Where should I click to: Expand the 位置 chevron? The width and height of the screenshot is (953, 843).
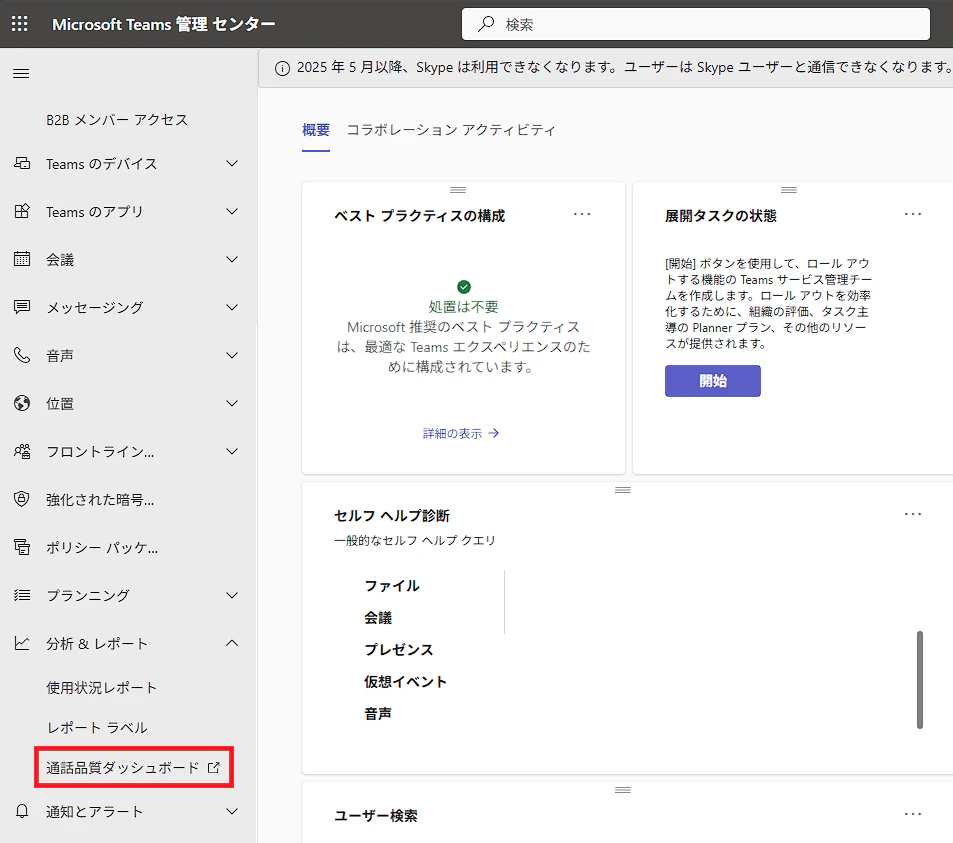click(x=232, y=404)
